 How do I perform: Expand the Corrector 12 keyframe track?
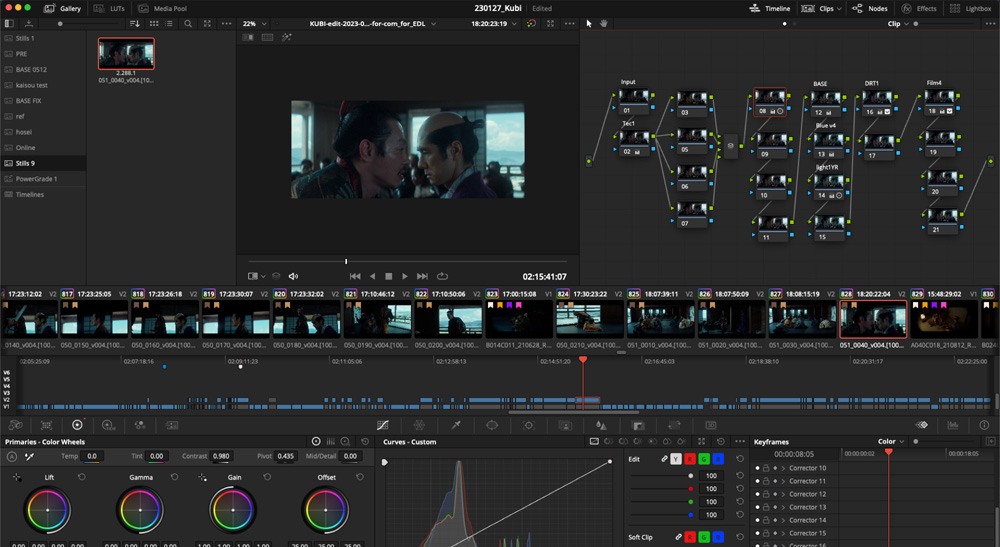[x=783, y=494]
